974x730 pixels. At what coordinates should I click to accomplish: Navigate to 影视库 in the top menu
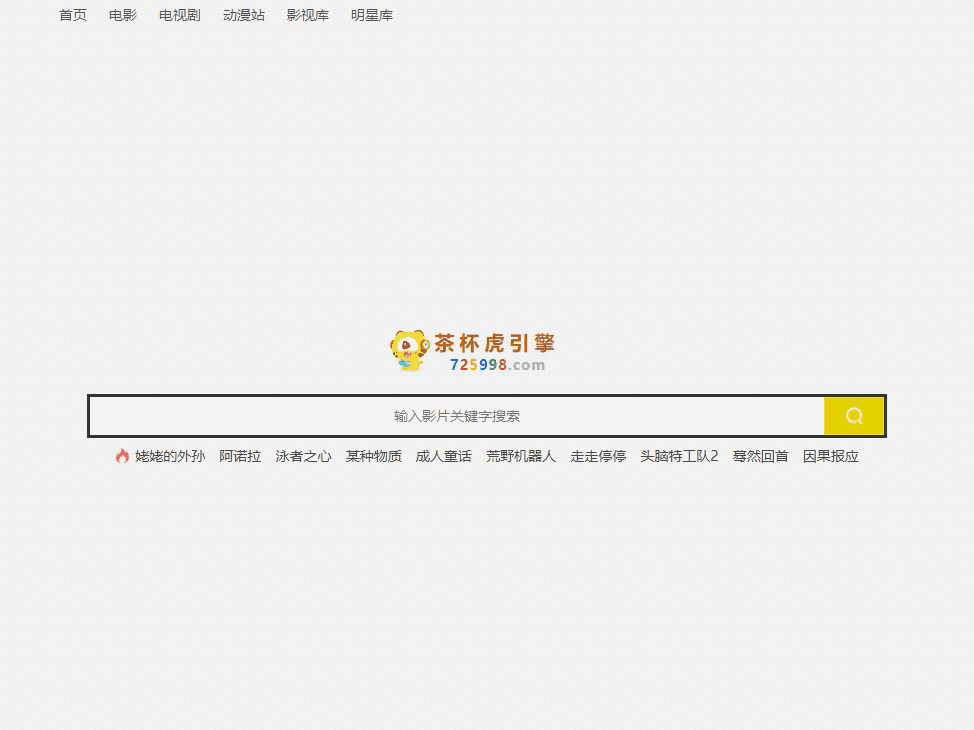click(308, 15)
